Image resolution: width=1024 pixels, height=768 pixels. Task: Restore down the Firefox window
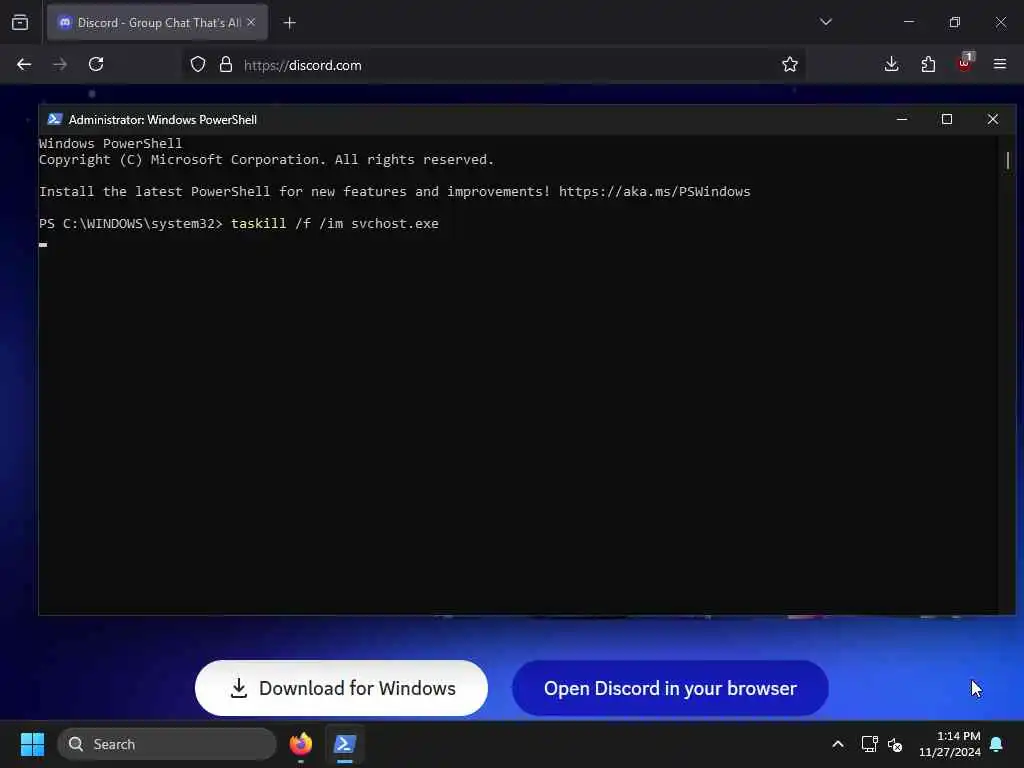955,22
